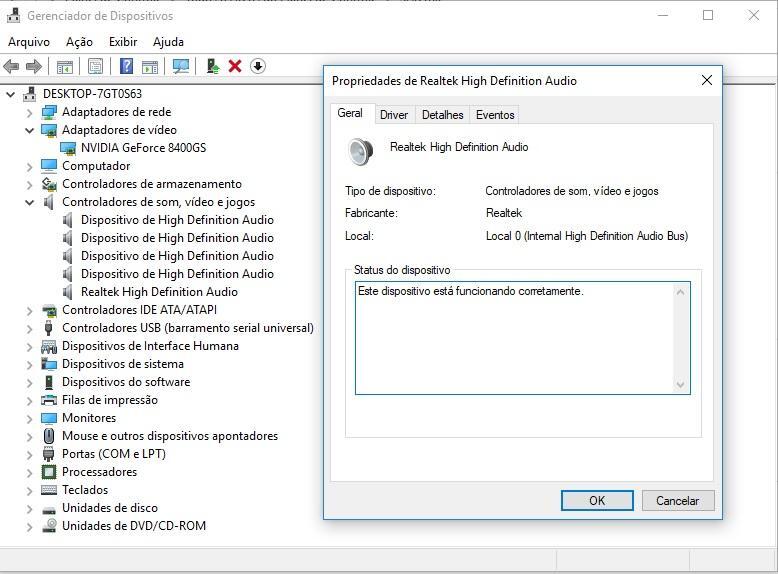Viewport: 778px width, 574px height.
Task: Click the red X uninstall device icon
Action: pyautogui.click(x=235, y=66)
